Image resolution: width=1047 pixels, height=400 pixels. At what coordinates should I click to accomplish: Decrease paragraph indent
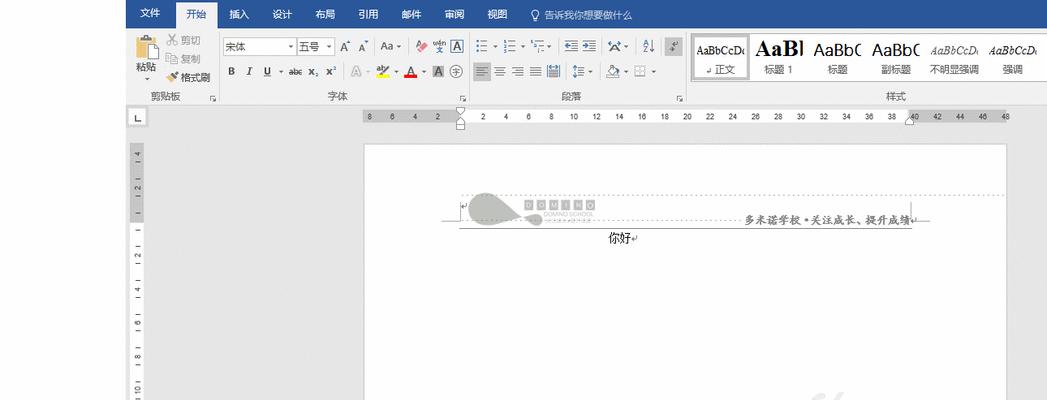[571, 47]
